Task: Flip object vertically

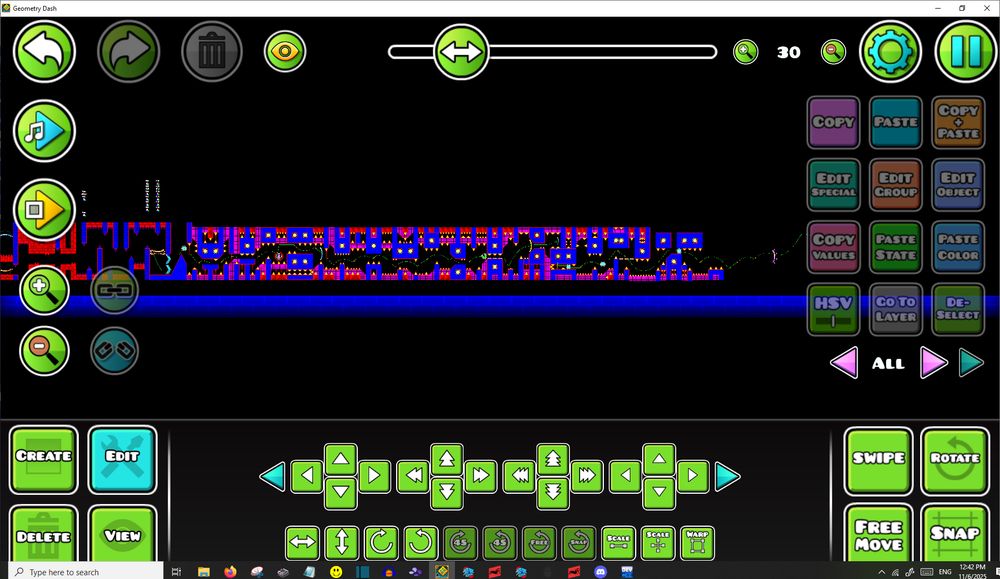Action: coord(342,543)
